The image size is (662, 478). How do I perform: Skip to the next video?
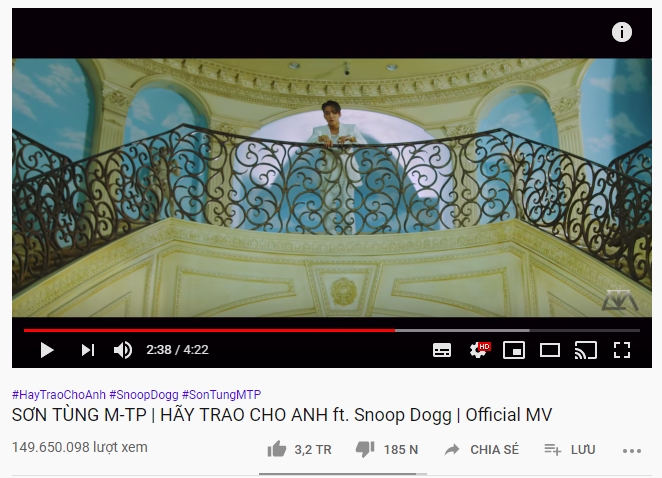click(88, 350)
